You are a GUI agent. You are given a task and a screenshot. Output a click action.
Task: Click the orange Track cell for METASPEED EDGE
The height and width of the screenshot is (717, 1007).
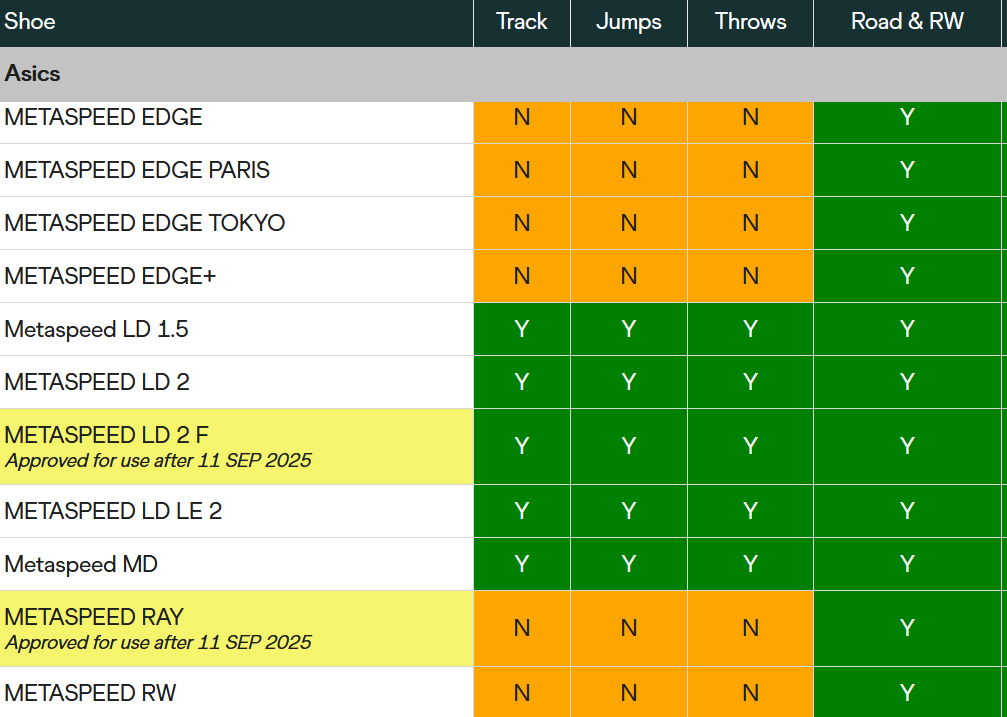tap(521, 117)
